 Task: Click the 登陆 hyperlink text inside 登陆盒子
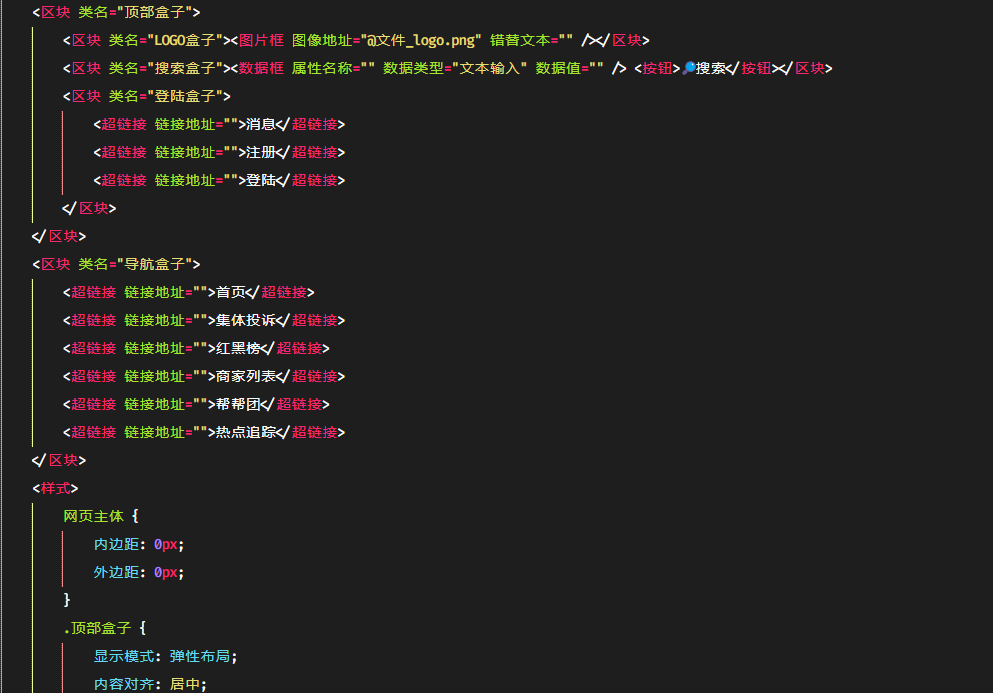pyautogui.click(x=261, y=180)
